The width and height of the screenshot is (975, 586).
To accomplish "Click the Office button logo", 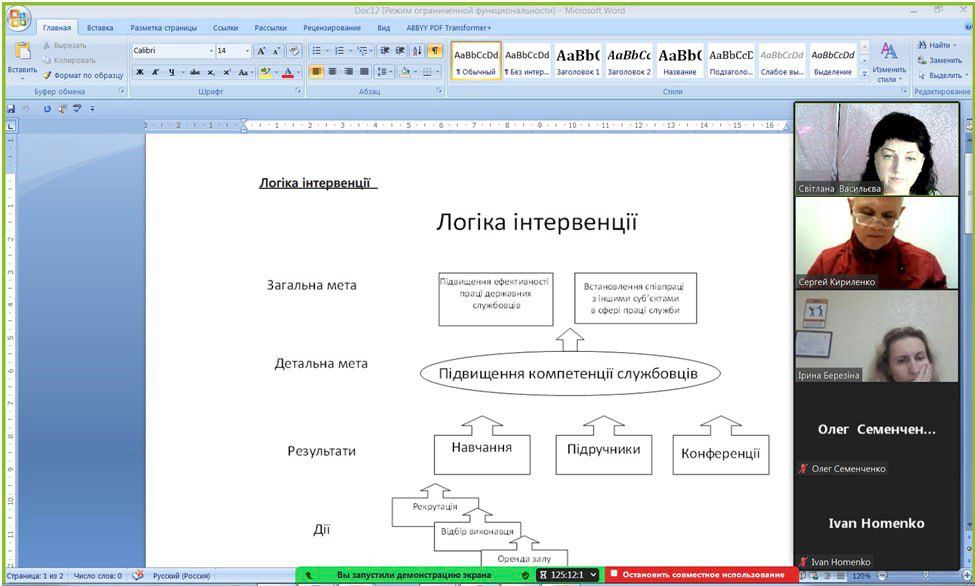I will 19,19.
